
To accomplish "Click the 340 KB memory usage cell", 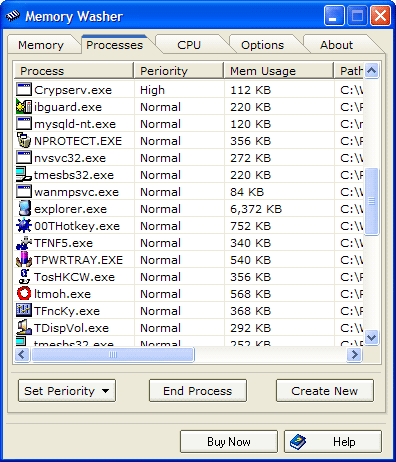I will pyautogui.click(x=251, y=243).
